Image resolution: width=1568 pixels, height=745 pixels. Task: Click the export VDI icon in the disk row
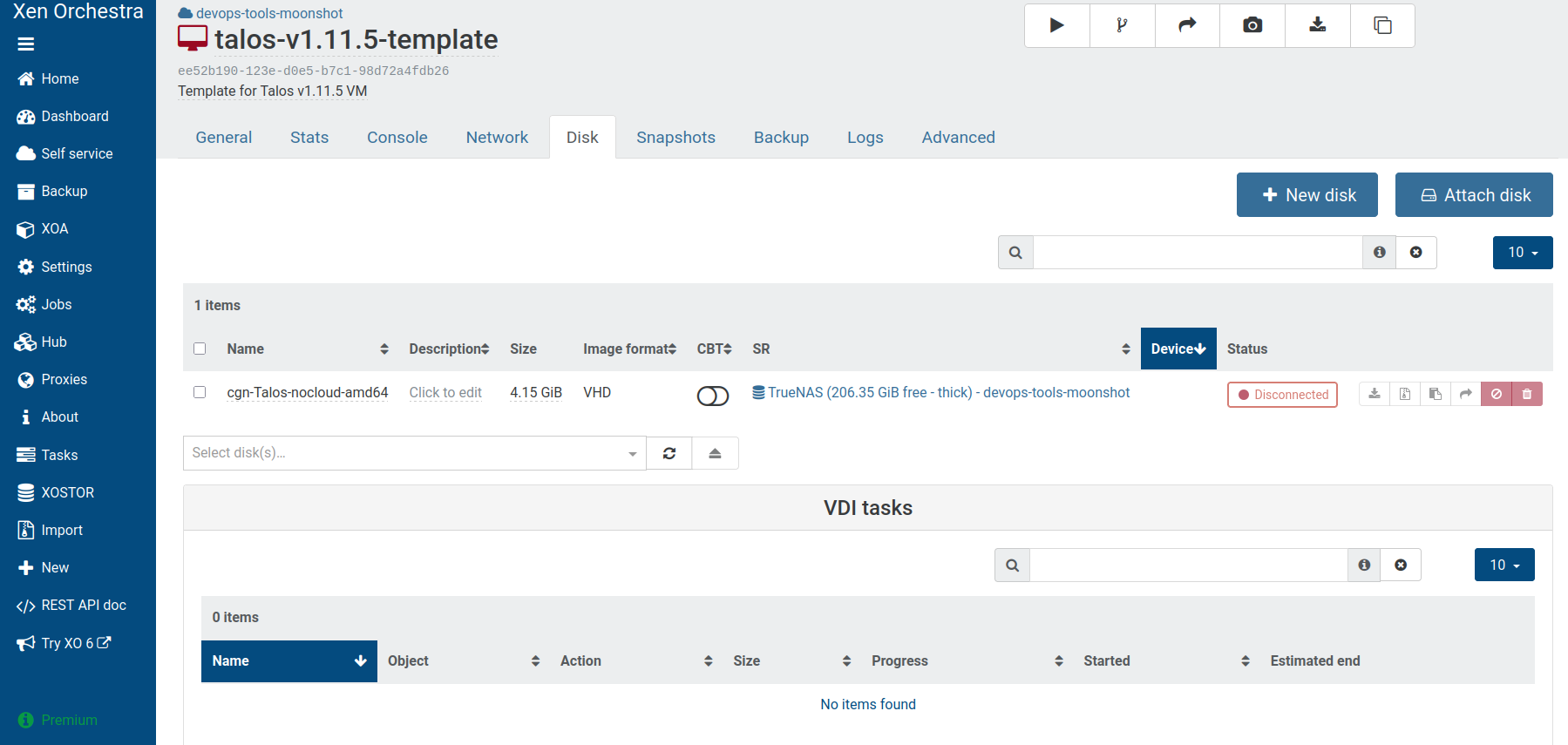[x=1375, y=394]
